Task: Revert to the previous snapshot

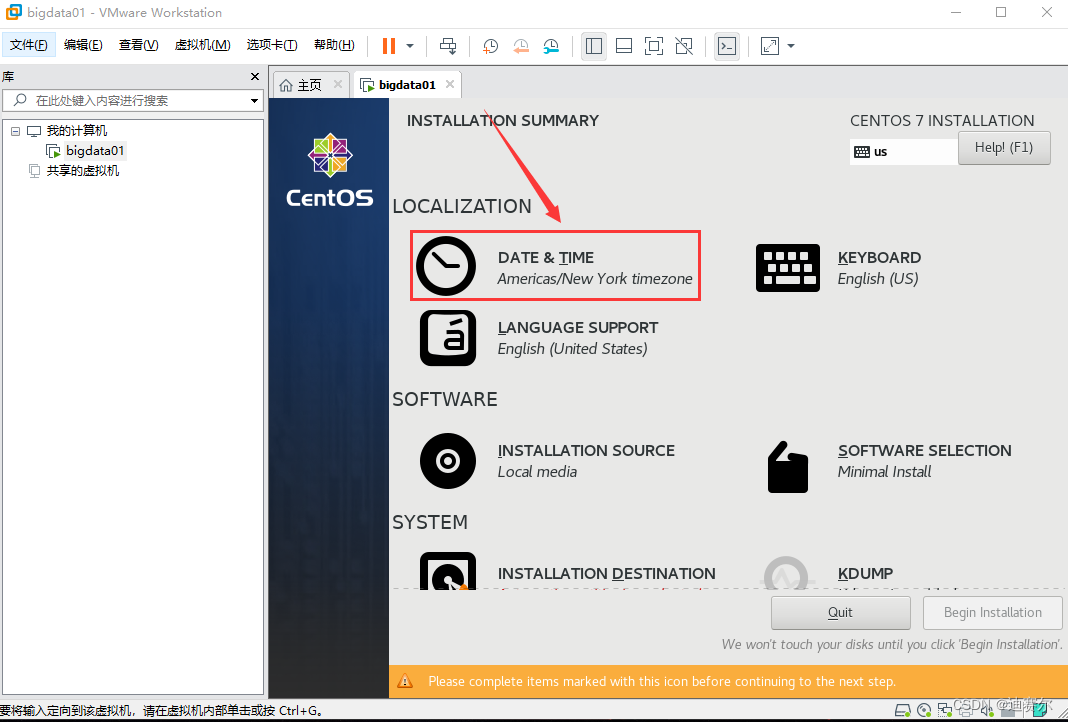Action: pyautogui.click(x=521, y=46)
